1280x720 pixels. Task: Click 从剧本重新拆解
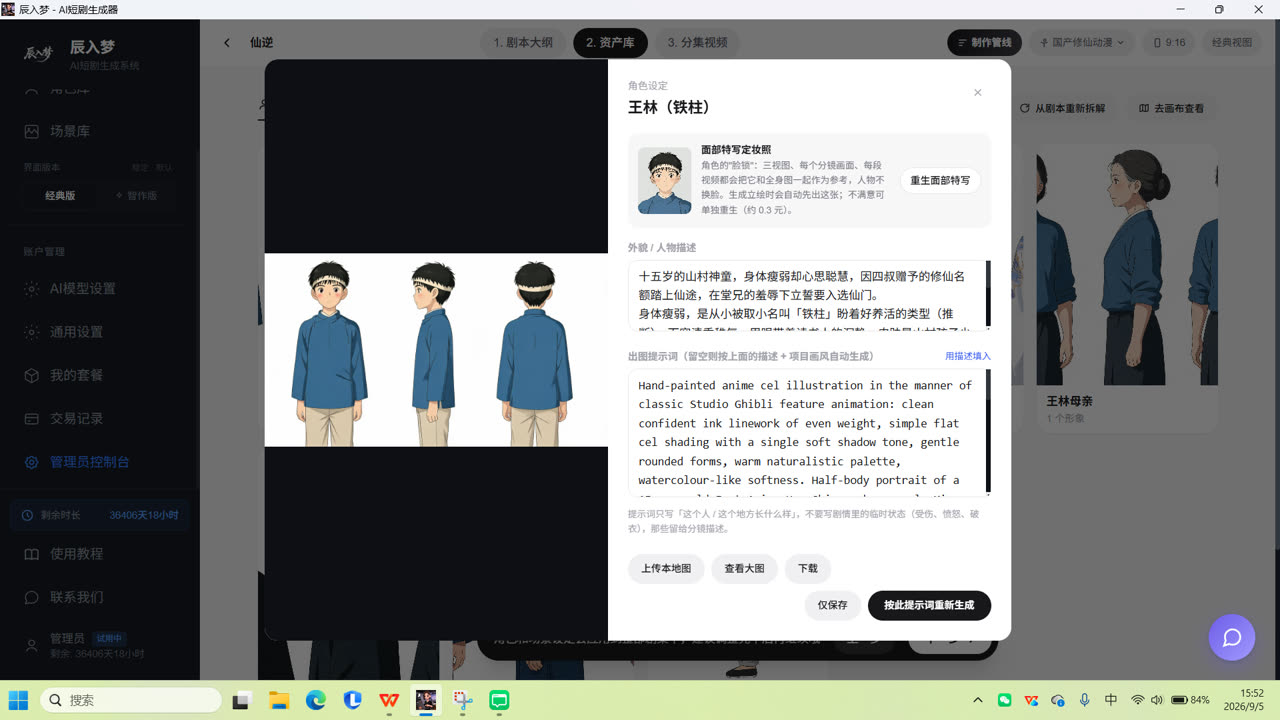(x=1062, y=108)
